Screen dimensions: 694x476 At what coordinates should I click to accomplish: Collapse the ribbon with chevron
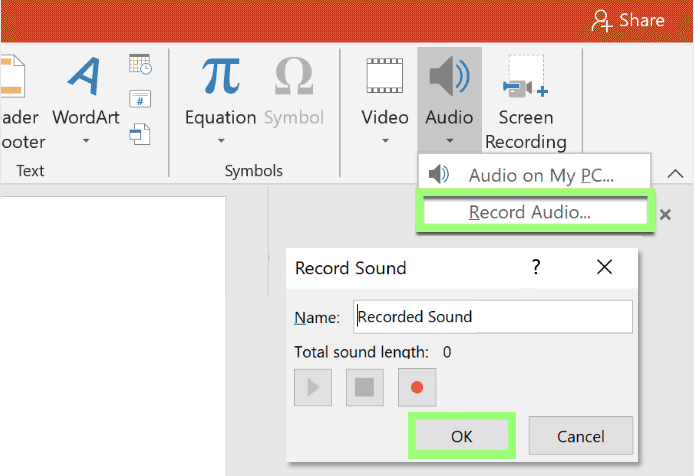pyautogui.click(x=675, y=174)
